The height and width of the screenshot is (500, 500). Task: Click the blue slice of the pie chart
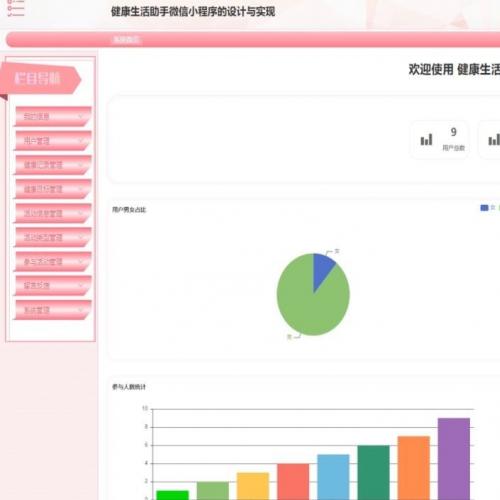tap(322, 269)
